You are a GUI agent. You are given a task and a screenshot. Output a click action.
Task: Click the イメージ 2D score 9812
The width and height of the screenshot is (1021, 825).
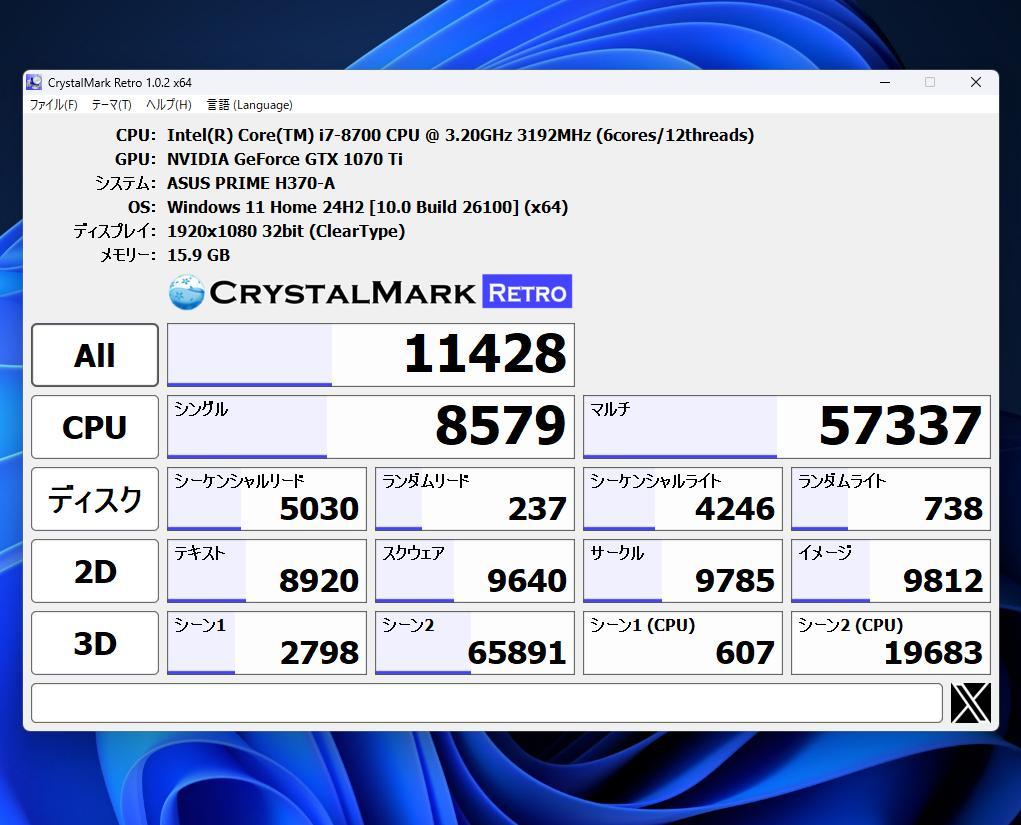(x=891, y=571)
